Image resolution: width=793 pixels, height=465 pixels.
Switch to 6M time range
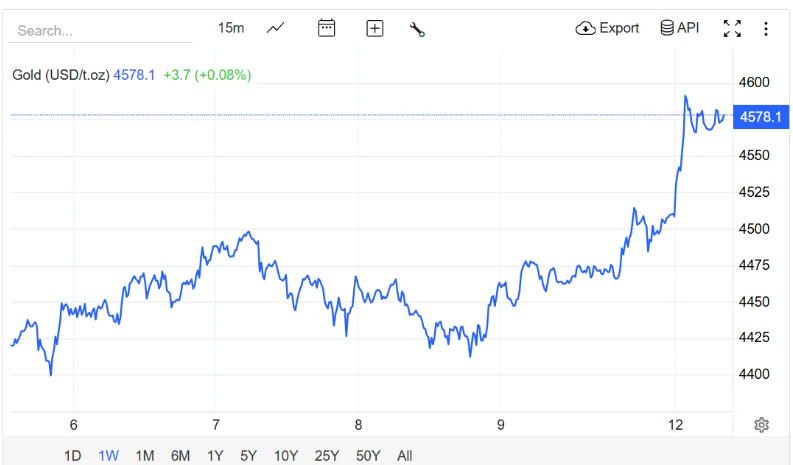181,456
